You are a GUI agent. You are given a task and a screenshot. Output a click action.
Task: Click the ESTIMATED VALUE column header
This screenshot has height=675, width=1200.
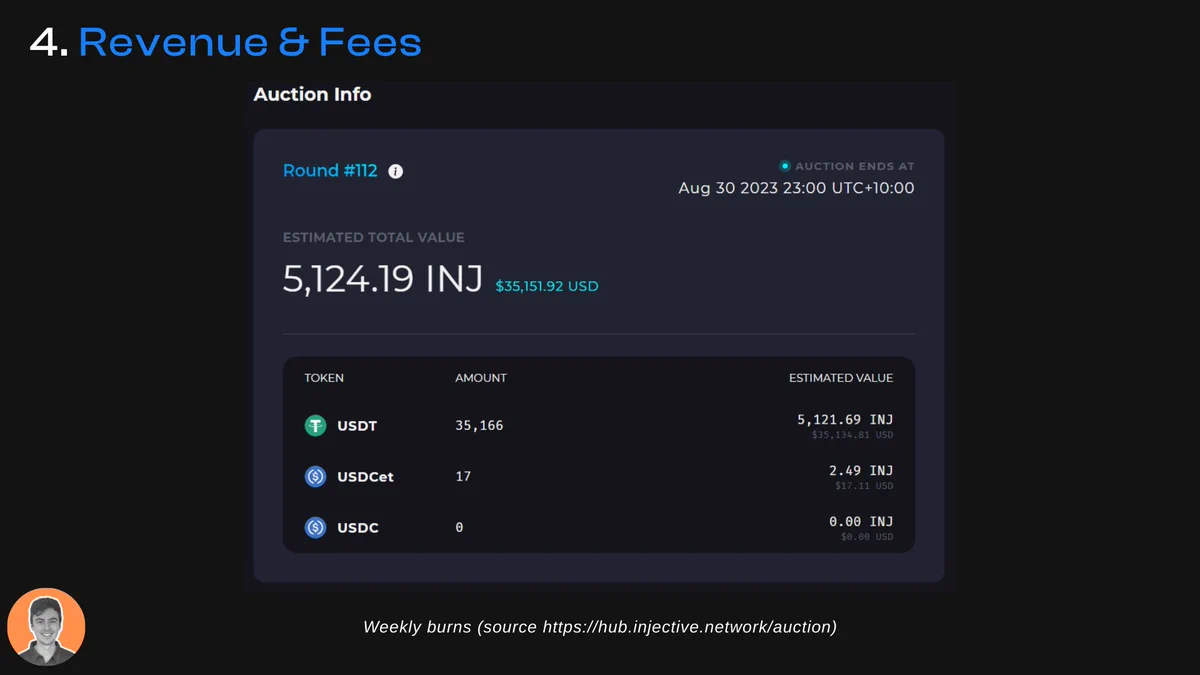[841, 378]
